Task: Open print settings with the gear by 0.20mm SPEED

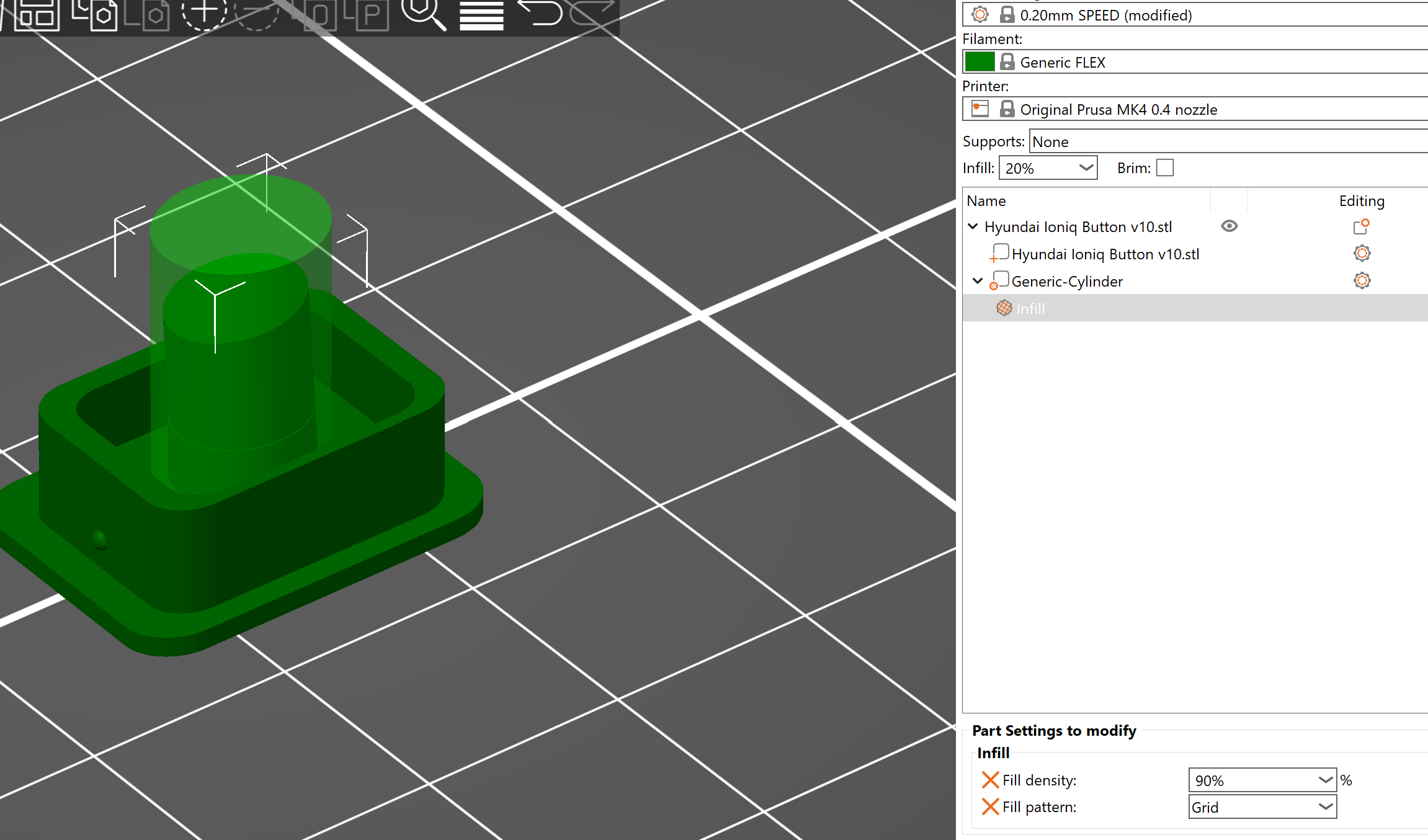Action: 980,15
